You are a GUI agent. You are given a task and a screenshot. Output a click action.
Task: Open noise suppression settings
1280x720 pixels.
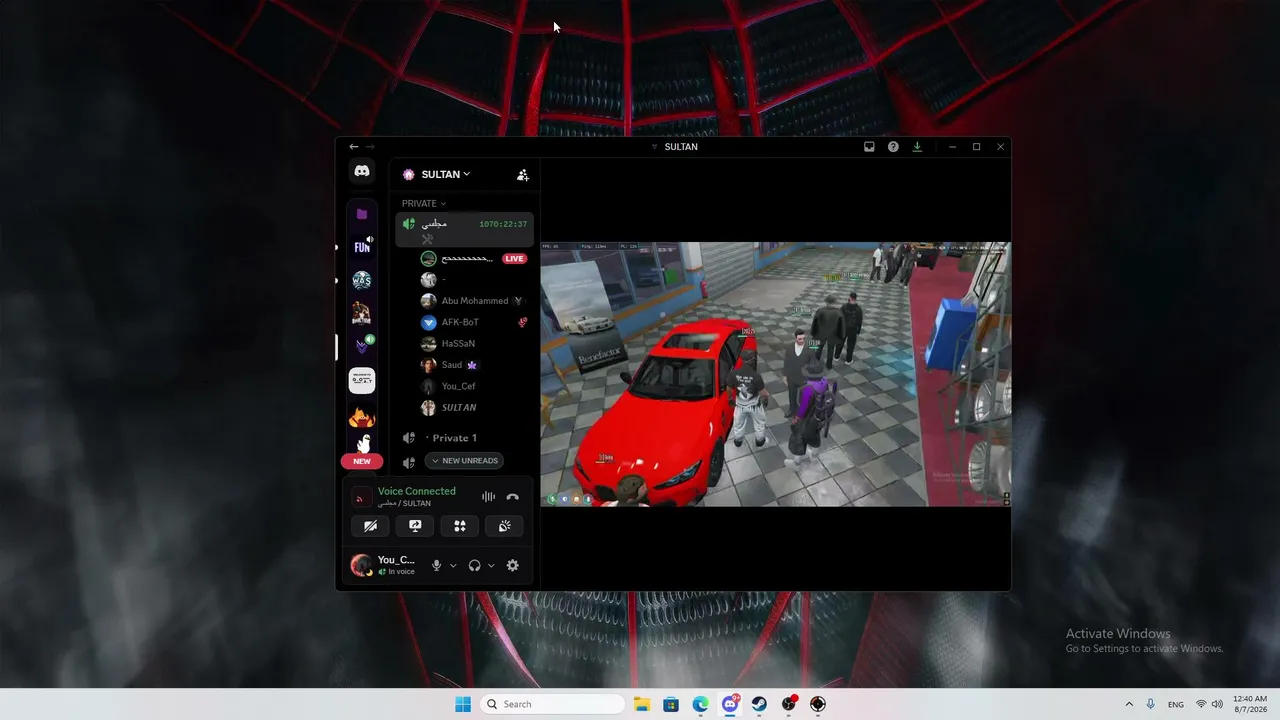(488, 497)
